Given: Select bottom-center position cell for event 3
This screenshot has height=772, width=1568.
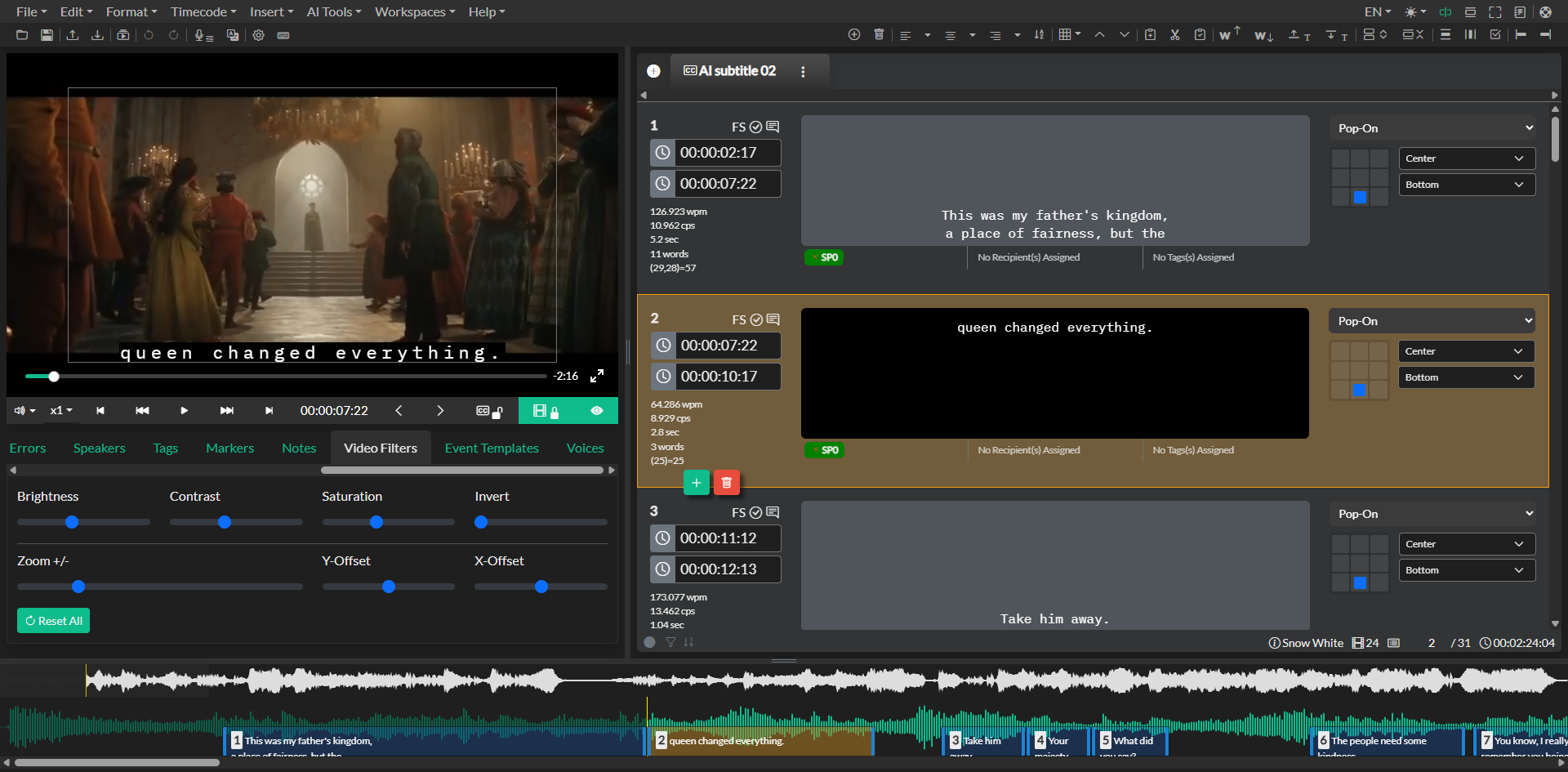Looking at the screenshot, I should [x=1360, y=582].
